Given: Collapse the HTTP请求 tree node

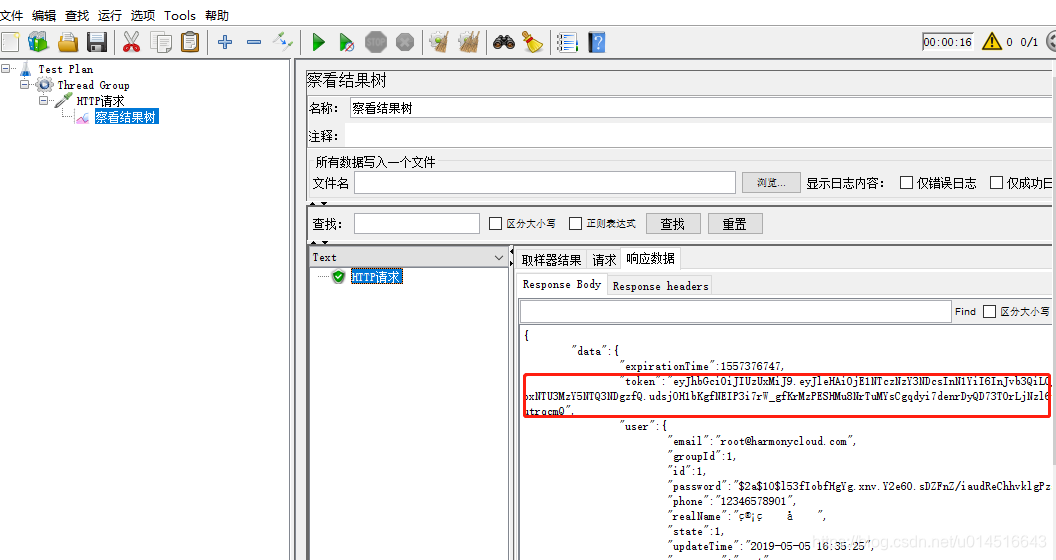Looking at the screenshot, I should coord(44,101).
